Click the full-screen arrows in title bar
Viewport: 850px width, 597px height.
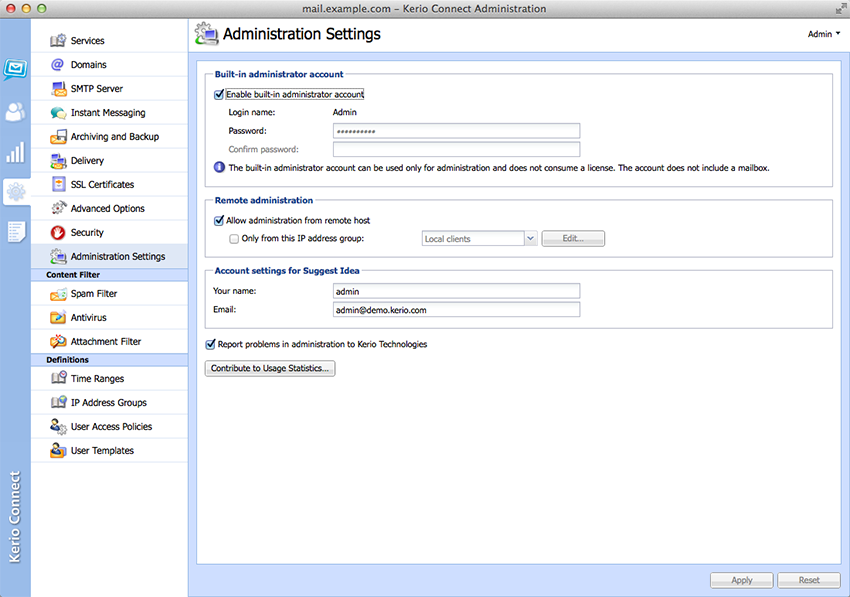tap(841, 8)
